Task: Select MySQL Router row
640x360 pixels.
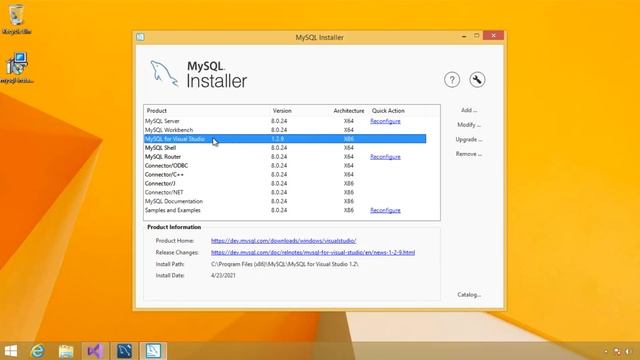Action: (285, 157)
